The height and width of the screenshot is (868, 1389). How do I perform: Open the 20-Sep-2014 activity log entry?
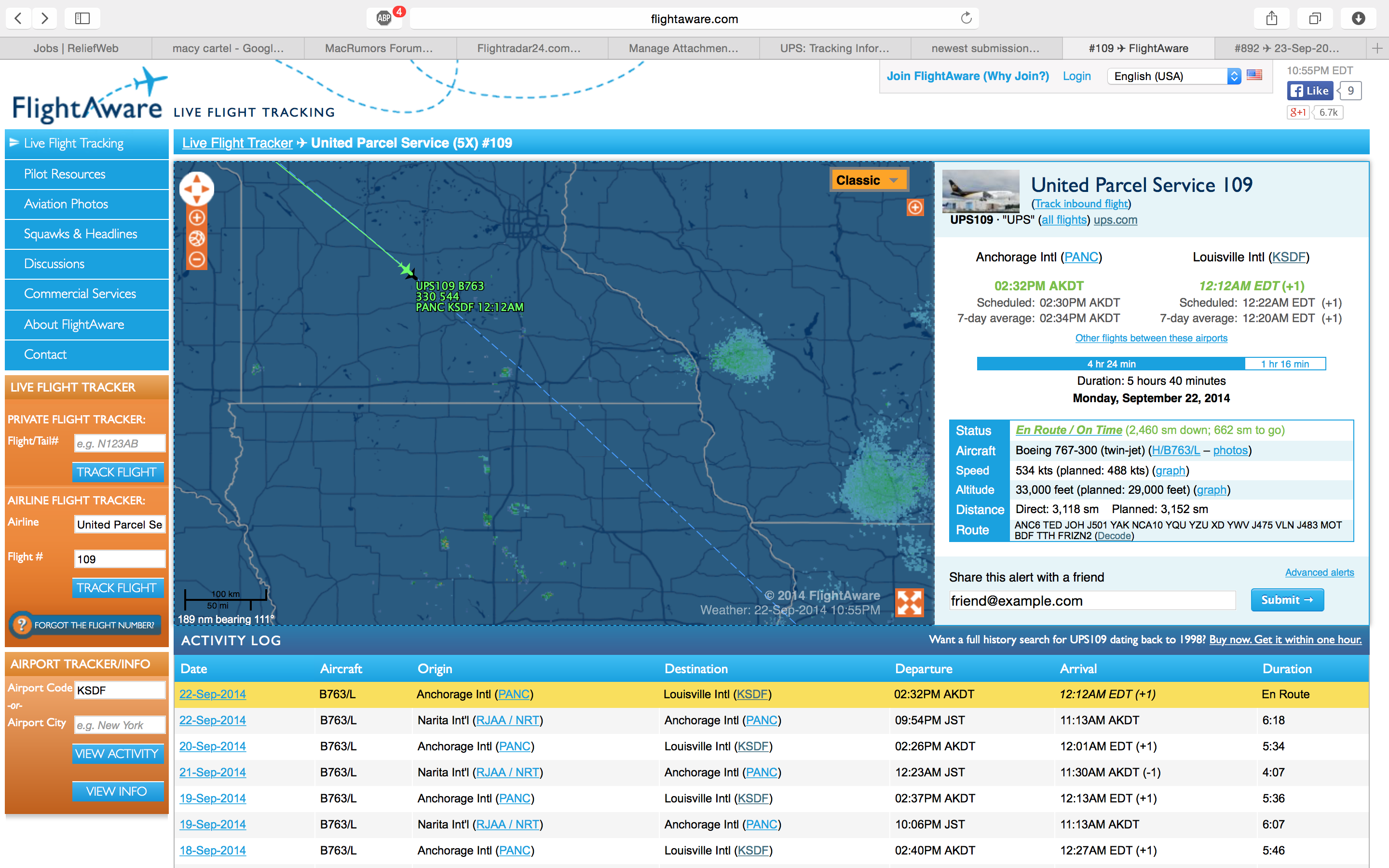pos(212,746)
